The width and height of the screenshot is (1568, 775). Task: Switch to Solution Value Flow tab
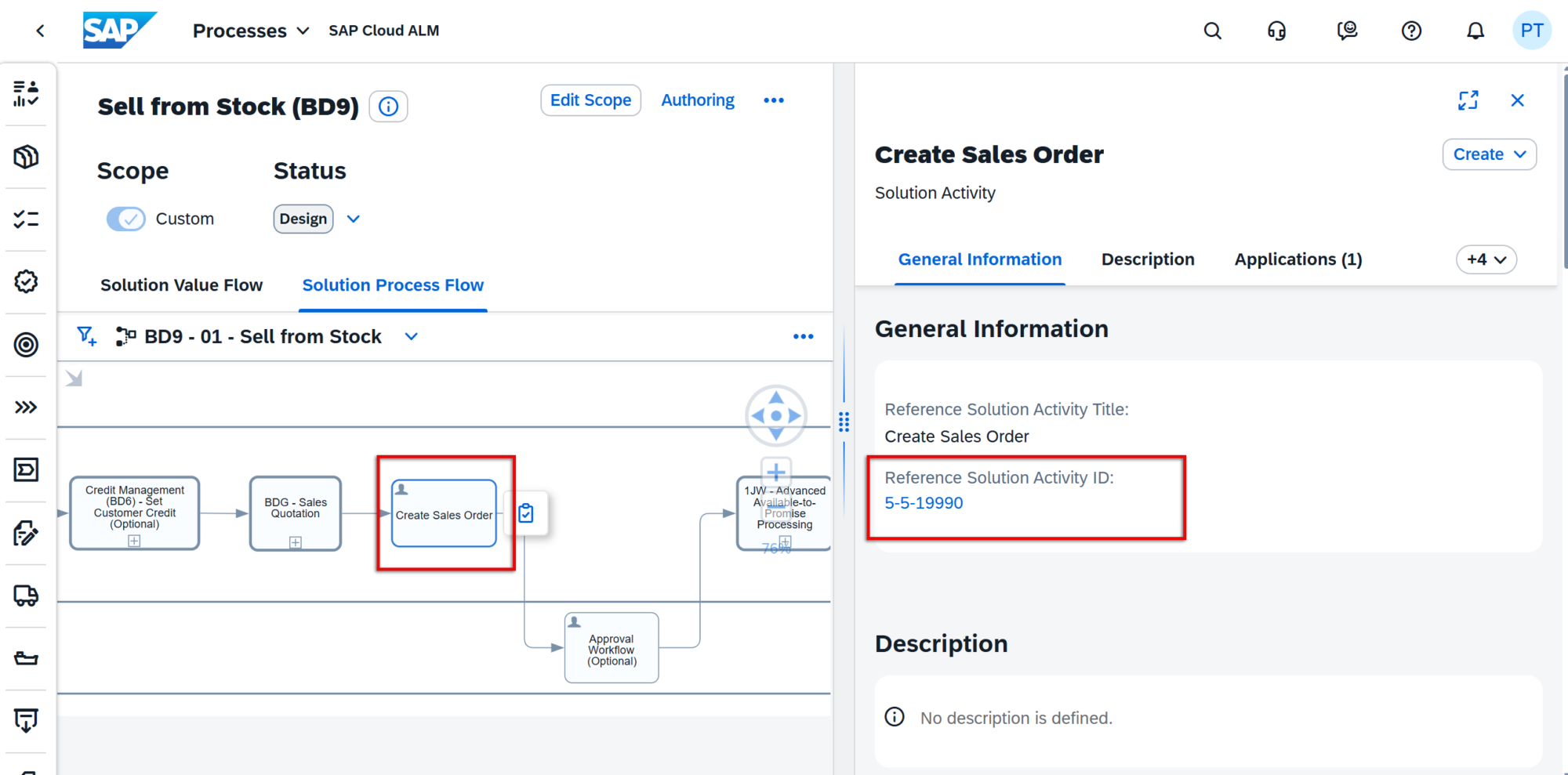pyautogui.click(x=181, y=285)
